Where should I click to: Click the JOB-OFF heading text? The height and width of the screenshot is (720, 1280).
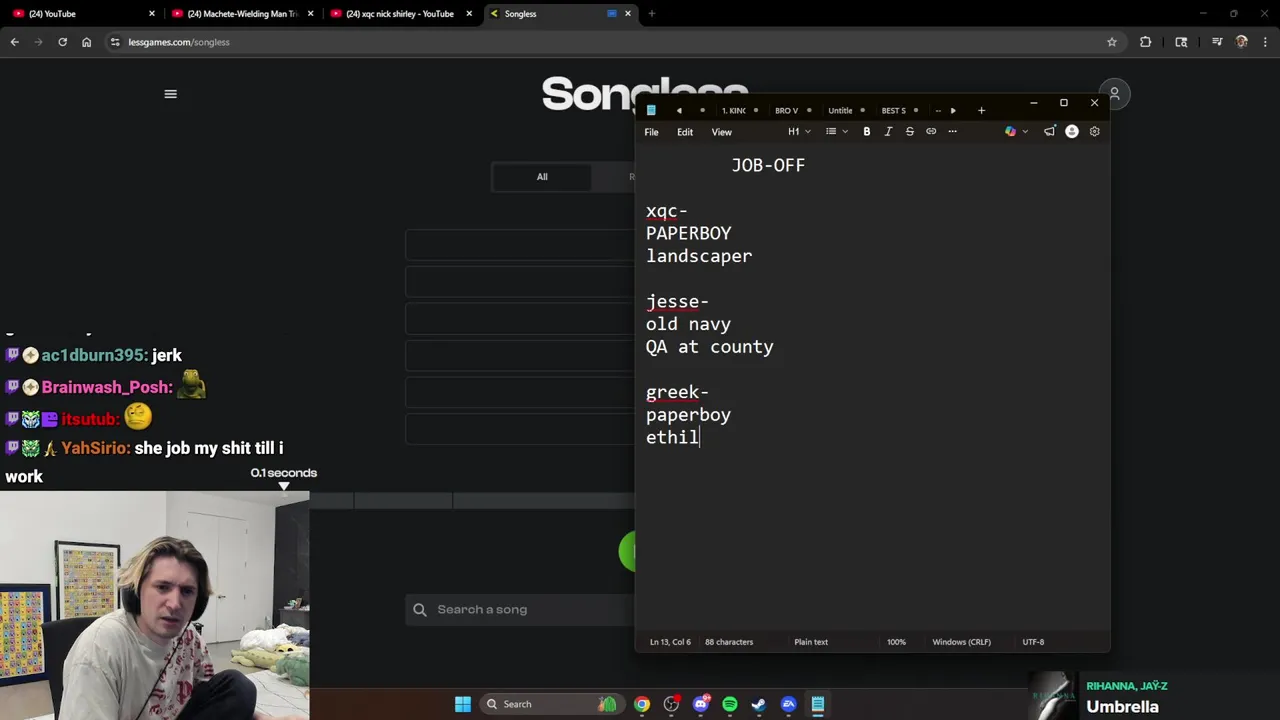[768, 165]
